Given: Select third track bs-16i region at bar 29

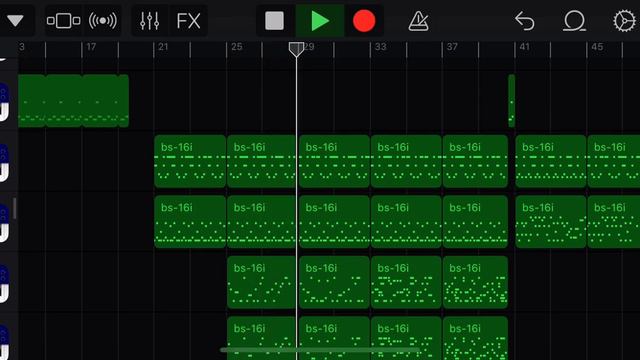Looking at the screenshot, I should click(x=334, y=222).
